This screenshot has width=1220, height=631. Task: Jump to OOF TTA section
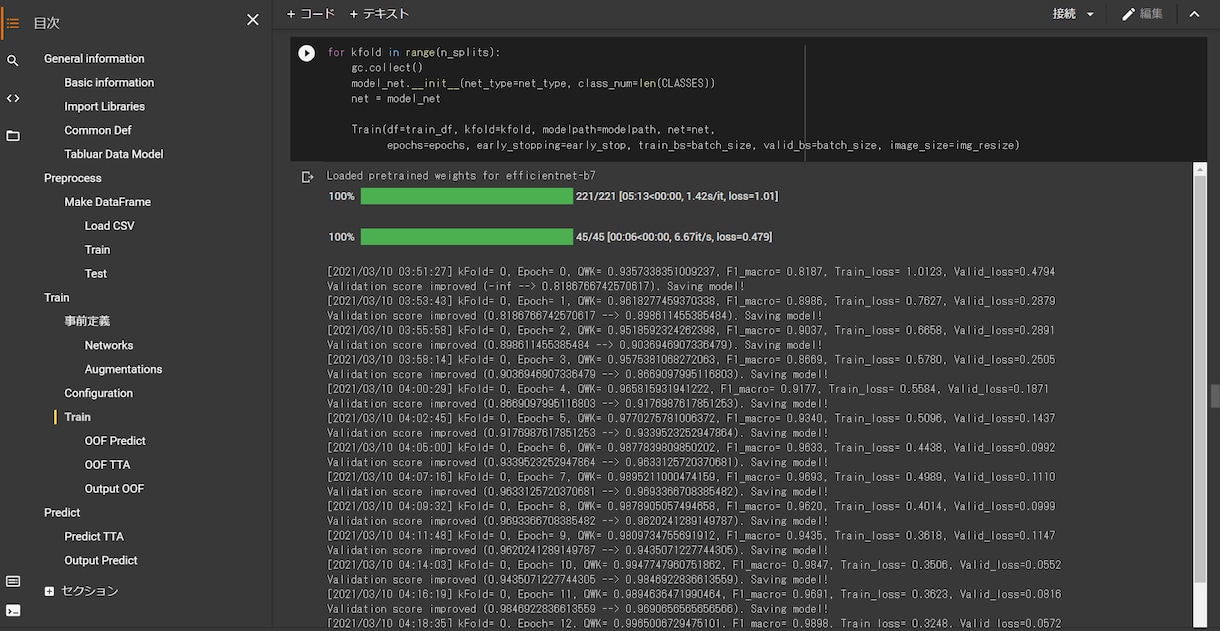[108, 465]
